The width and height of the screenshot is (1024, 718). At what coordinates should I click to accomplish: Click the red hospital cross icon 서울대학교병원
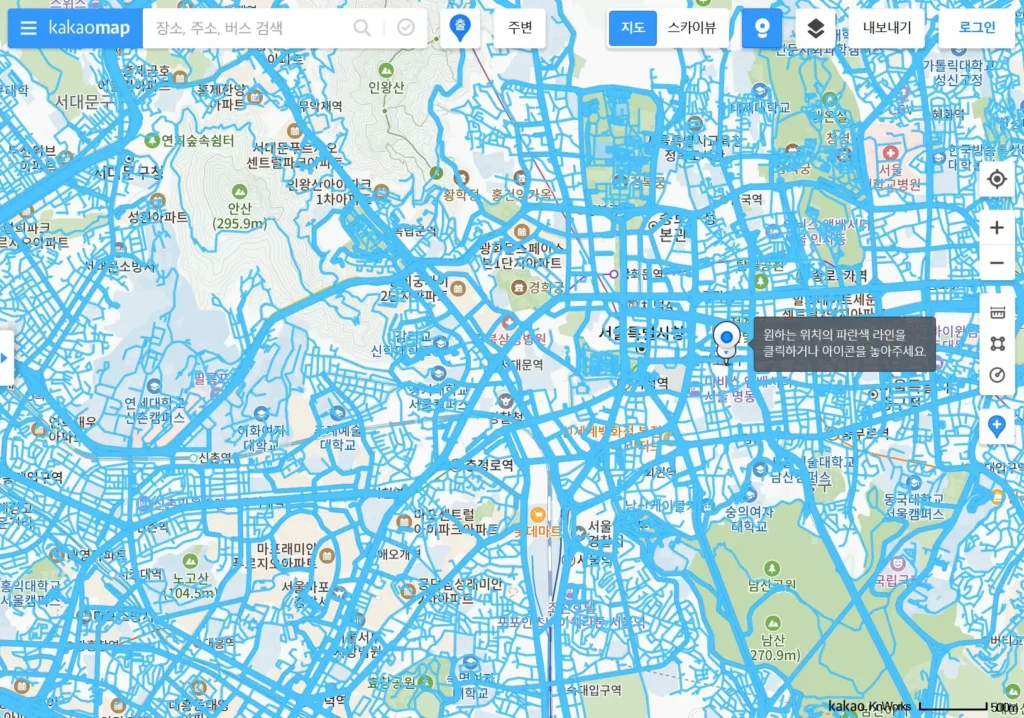click(890, 153)
